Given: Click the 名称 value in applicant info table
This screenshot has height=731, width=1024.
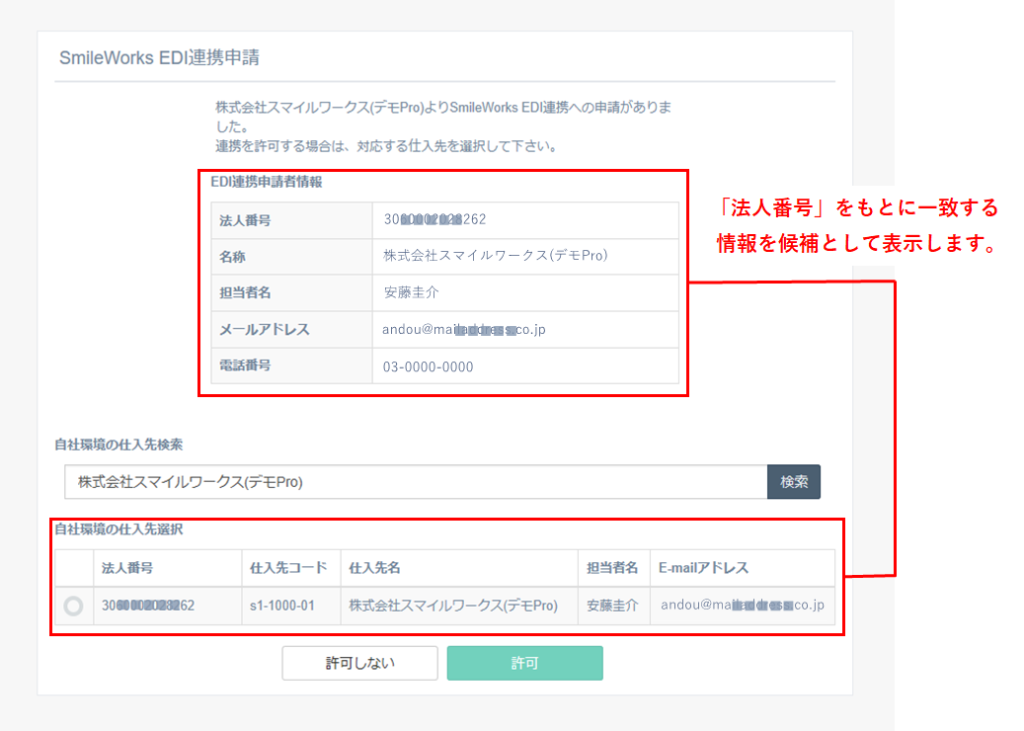Looking at the screenshot, I should click(x=496, y=255).
